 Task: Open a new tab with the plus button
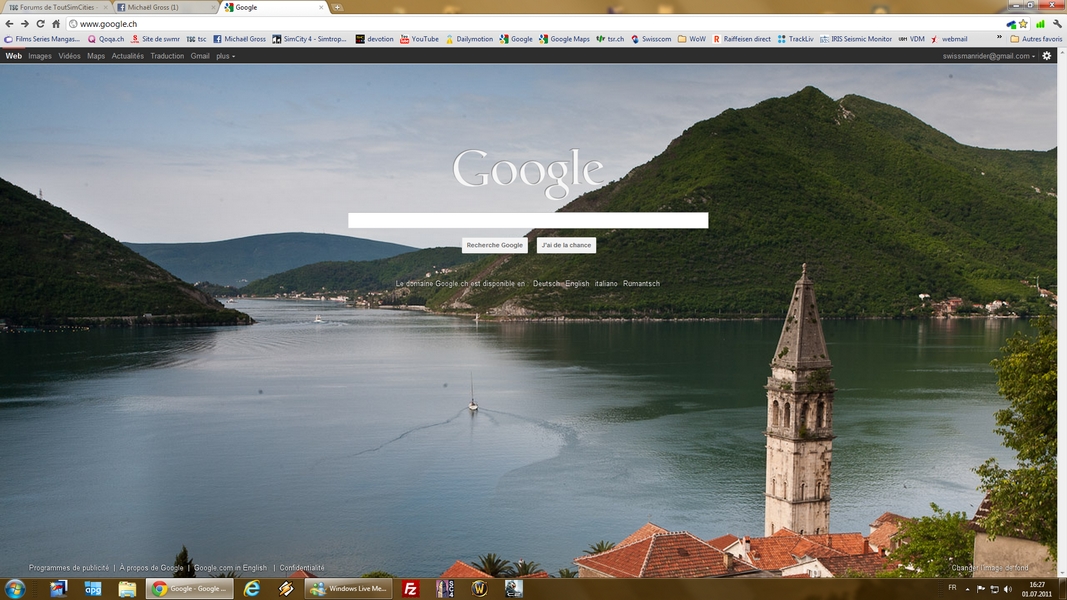[x=337, y=7]
